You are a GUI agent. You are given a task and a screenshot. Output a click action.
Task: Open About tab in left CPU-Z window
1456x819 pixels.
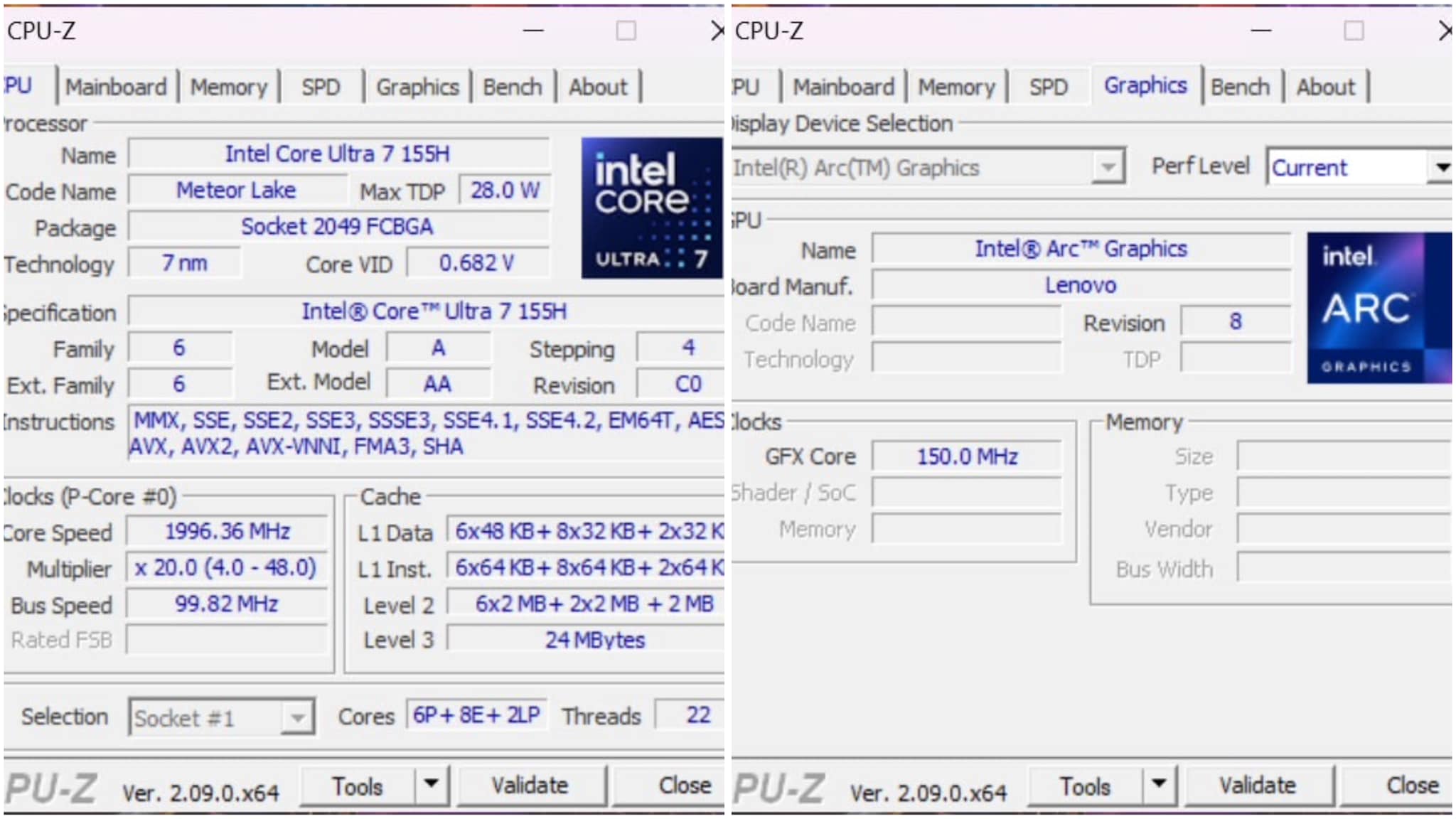point(598,87)
